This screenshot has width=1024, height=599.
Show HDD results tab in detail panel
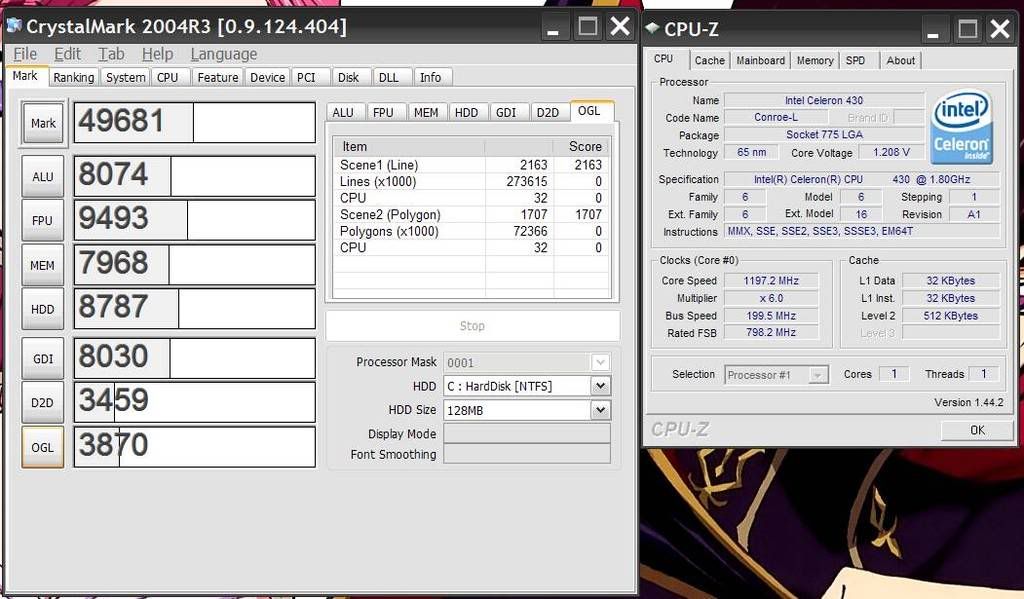(466, 112)
